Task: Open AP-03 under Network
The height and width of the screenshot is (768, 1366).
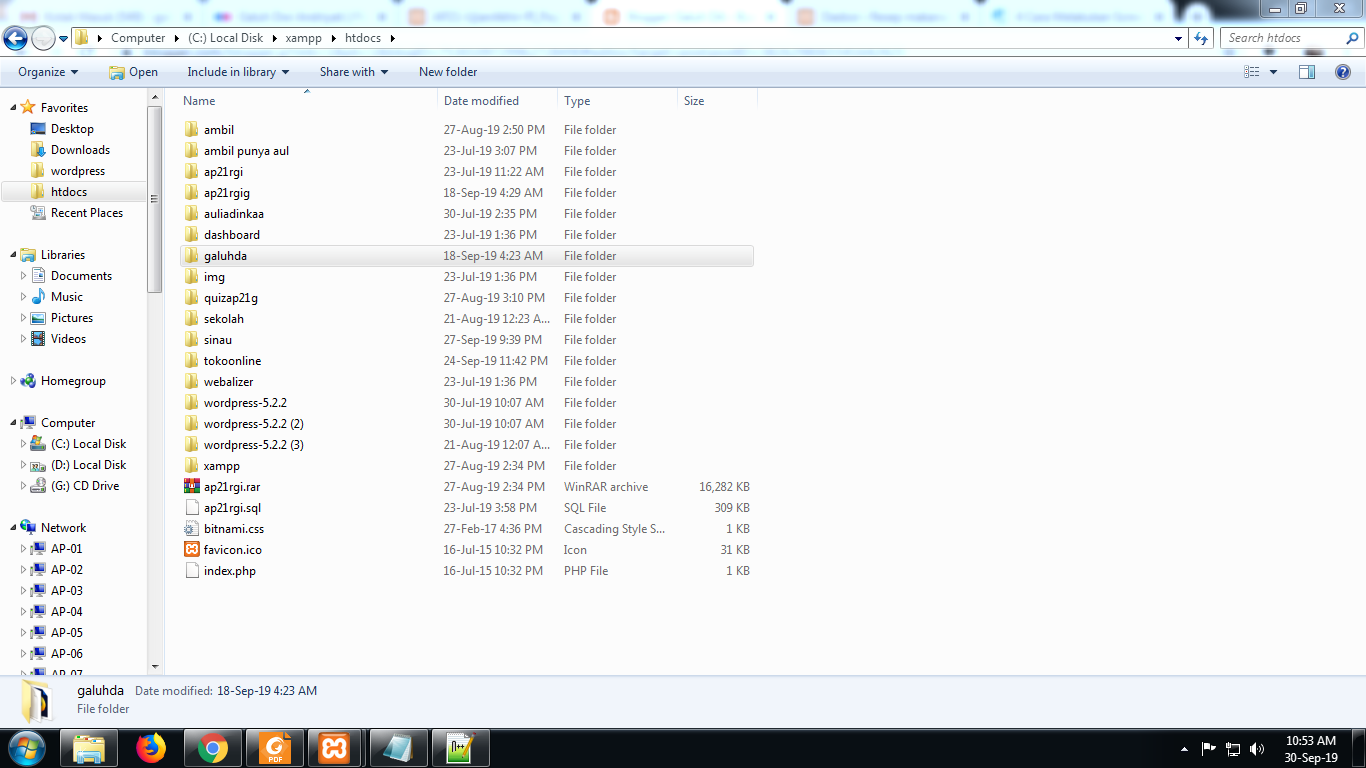Action: click(66, 591)
